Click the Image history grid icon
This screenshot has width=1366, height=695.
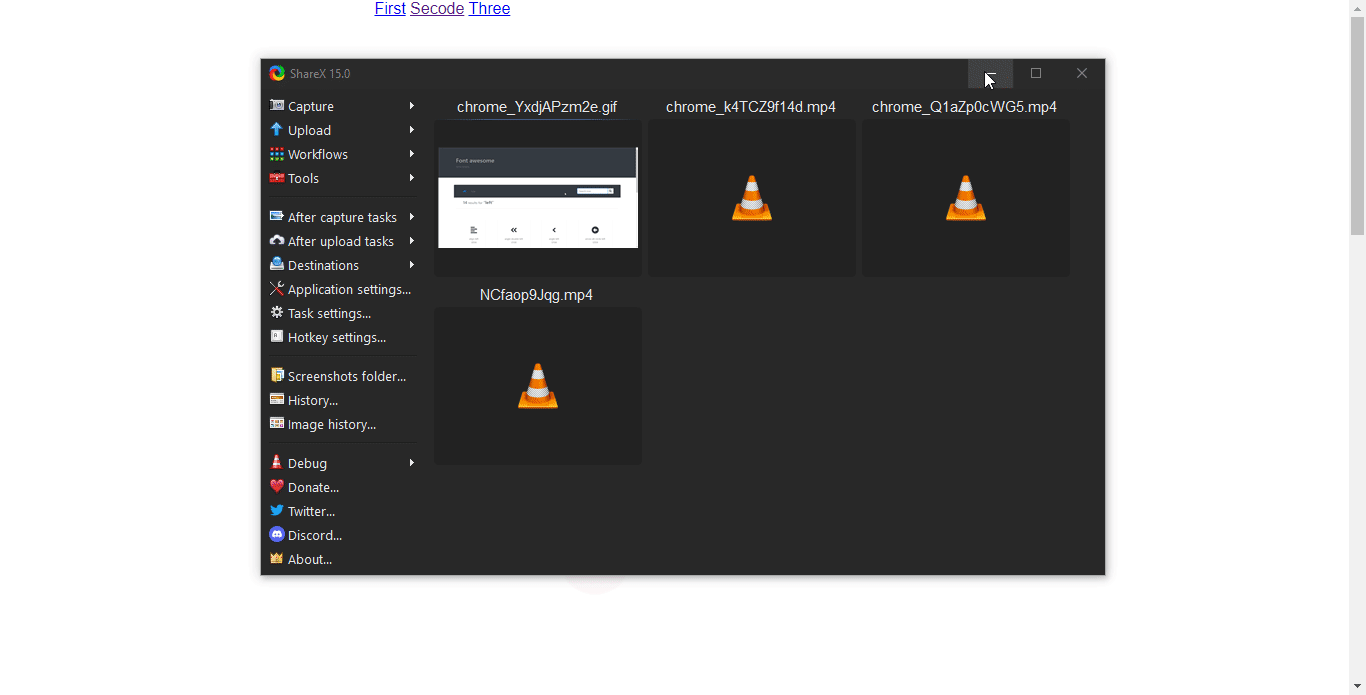(277, 424)
